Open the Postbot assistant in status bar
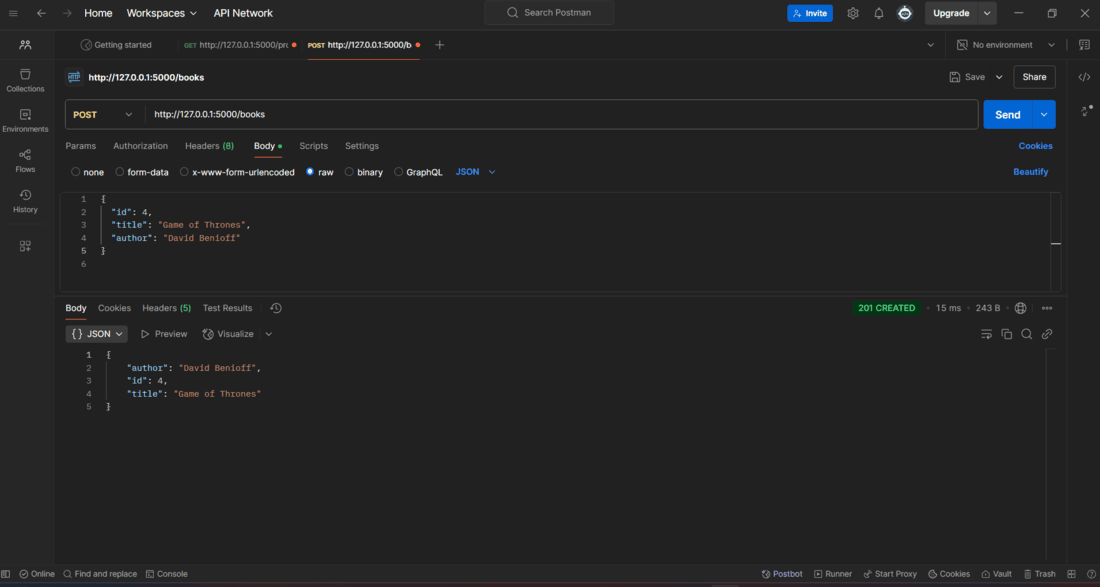The image size is (1100, 587). point(782,574)
